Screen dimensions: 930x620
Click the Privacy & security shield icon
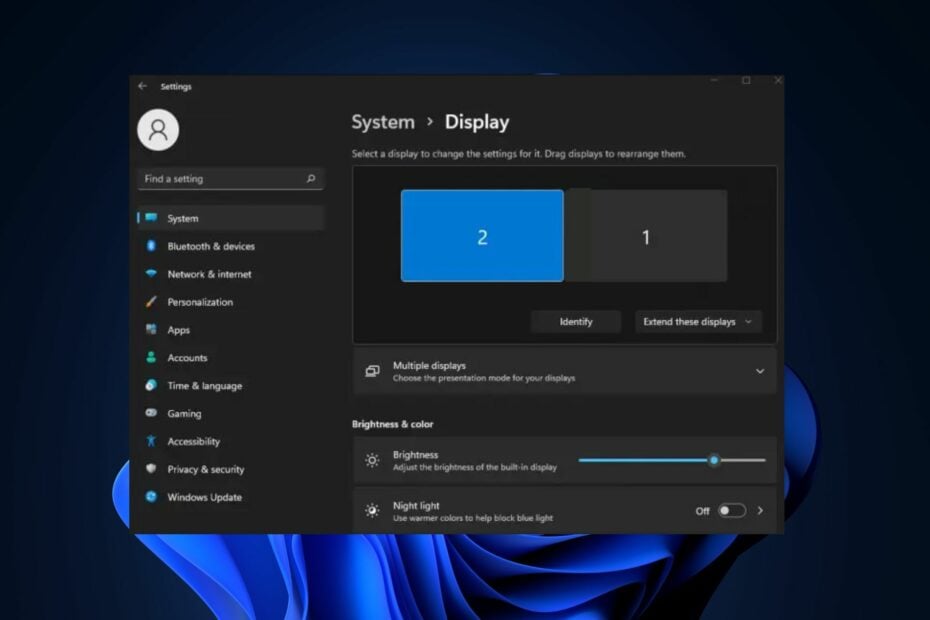(151, 469)
